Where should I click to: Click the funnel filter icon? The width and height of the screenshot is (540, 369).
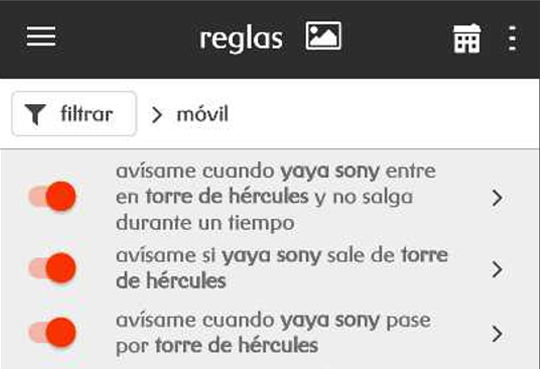pyautogui.click(x=35, y=114)
